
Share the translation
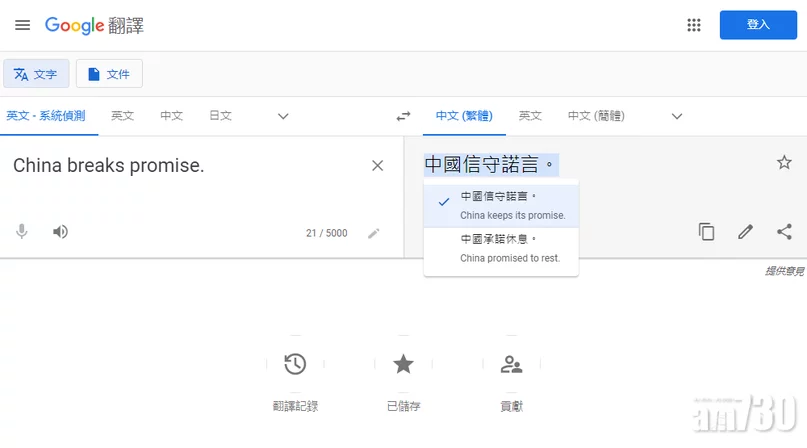(x=784, y=232)
